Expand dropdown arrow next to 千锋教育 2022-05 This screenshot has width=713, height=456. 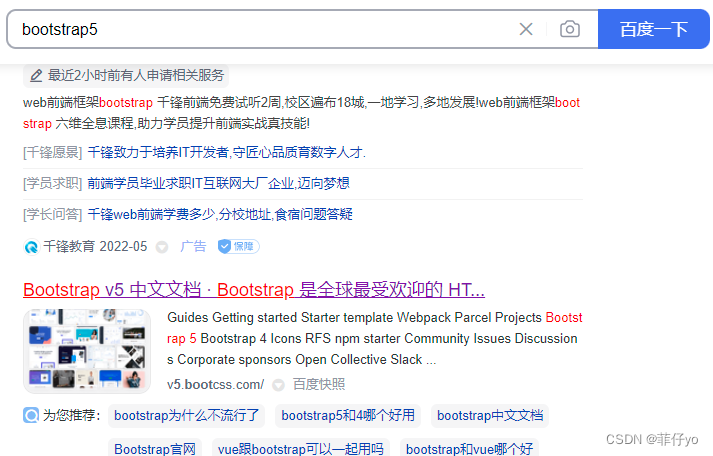pyautogui.click(x=162, y=247)
